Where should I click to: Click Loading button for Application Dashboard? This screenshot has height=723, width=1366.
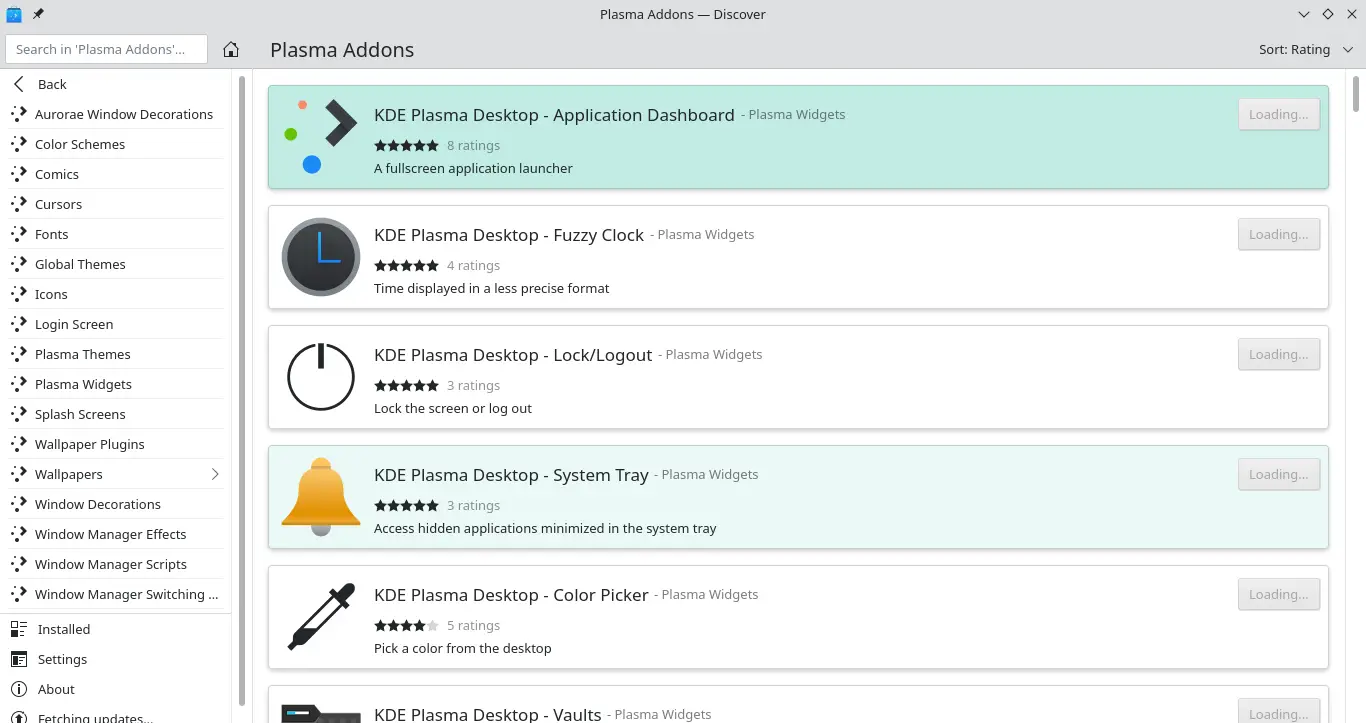(1278, 114)
